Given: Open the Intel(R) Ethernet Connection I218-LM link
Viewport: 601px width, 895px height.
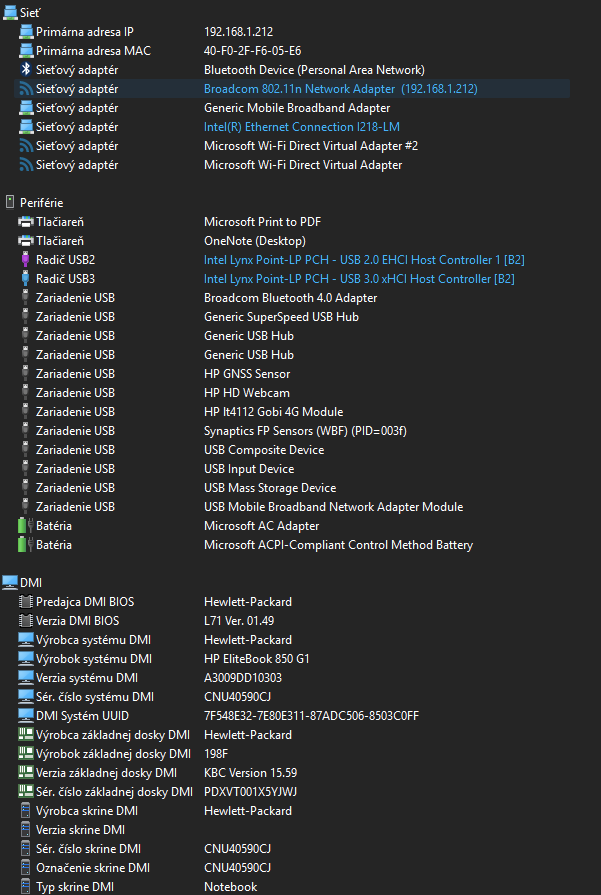Looking at the screenshot, I should (x=302, y=127).
